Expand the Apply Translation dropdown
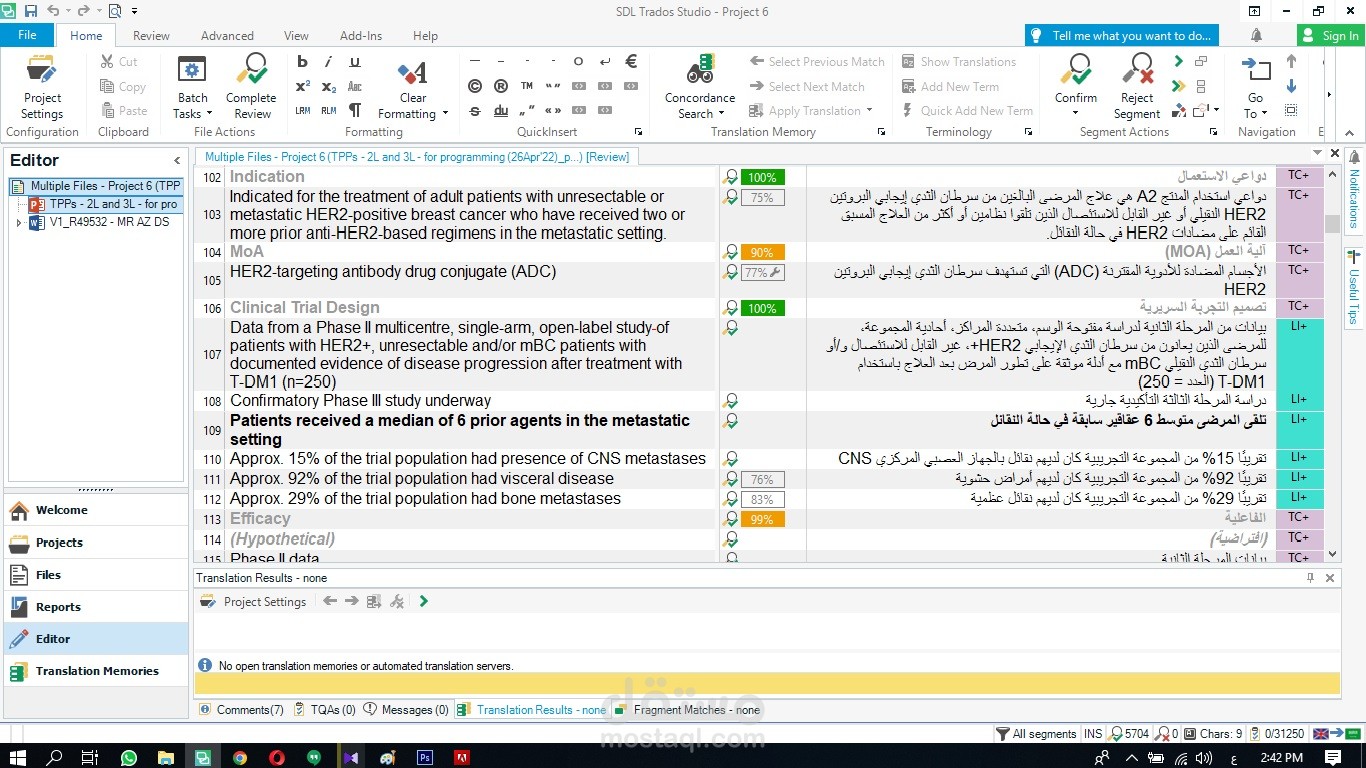 [x=870, y=111]
